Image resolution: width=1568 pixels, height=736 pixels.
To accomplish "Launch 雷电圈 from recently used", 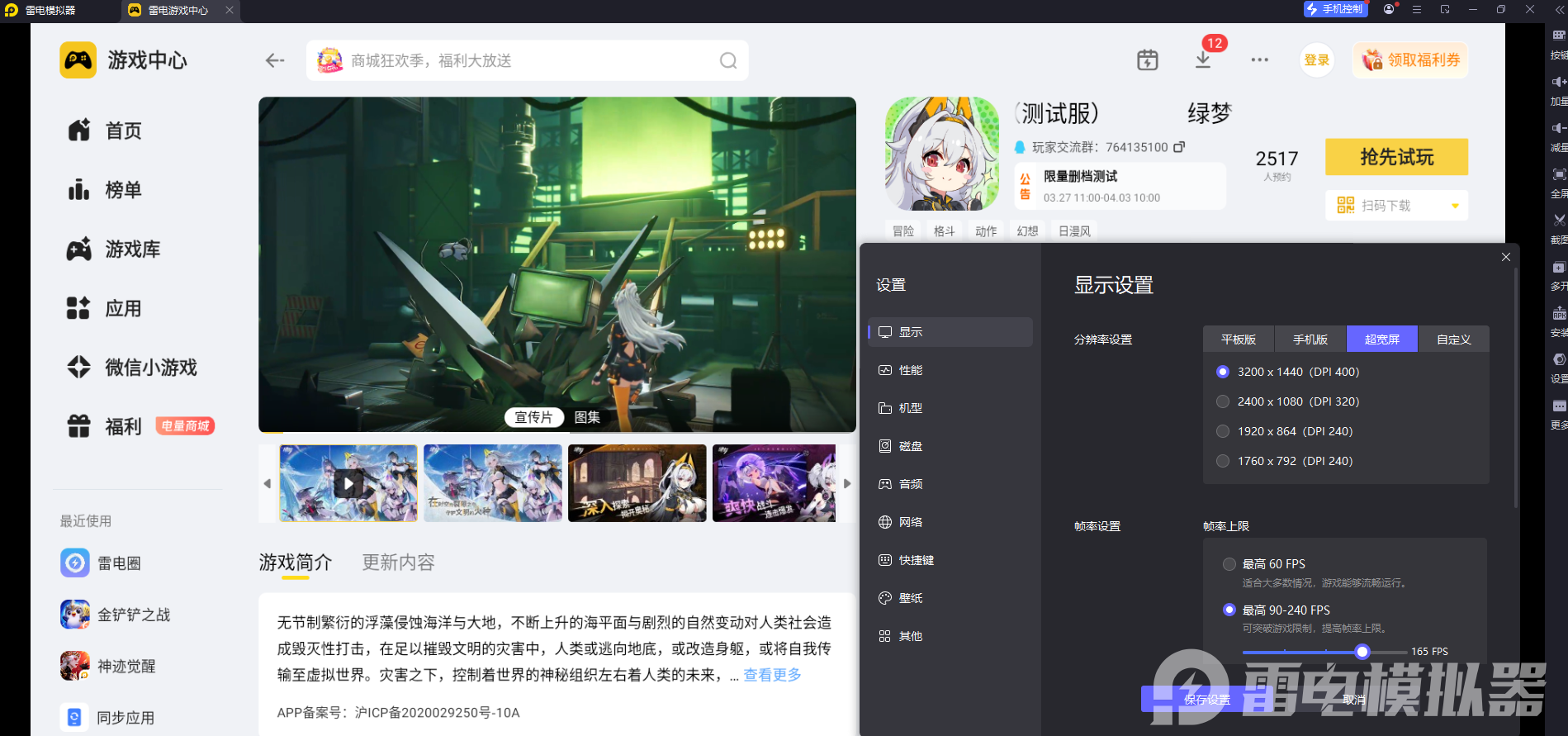I will click(101, 563).
